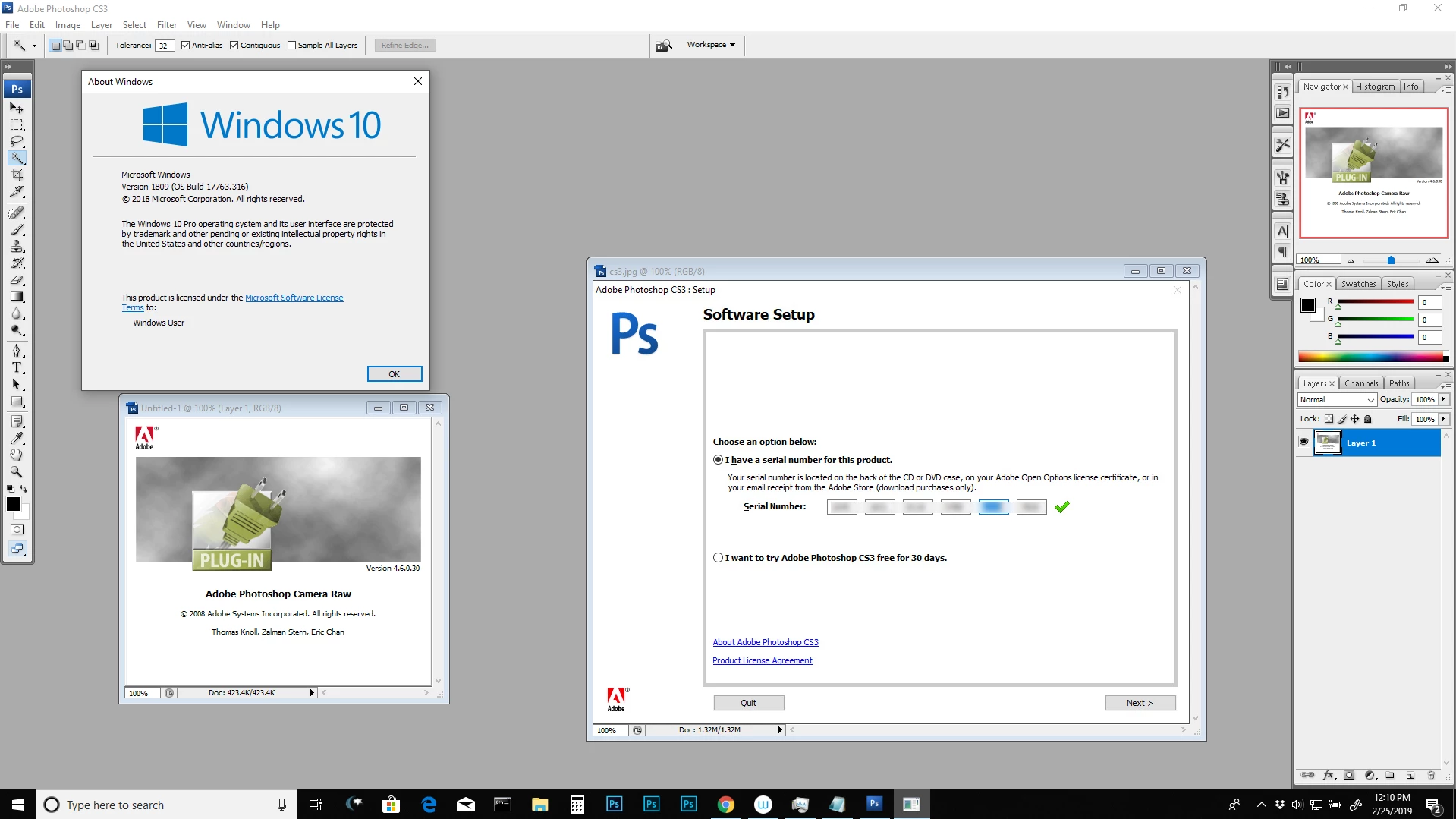This screenshot has height=819, width=1456.
Task: Open About Adobe Photoshop CS3 link
Action: pyautogui.click(x=766, y=642)
